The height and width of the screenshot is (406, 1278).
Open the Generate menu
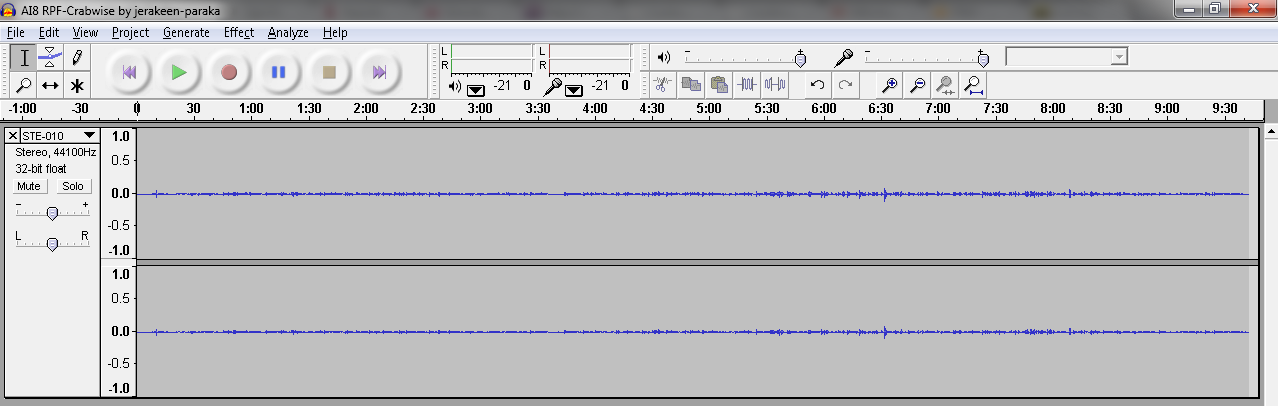point(186,32)
